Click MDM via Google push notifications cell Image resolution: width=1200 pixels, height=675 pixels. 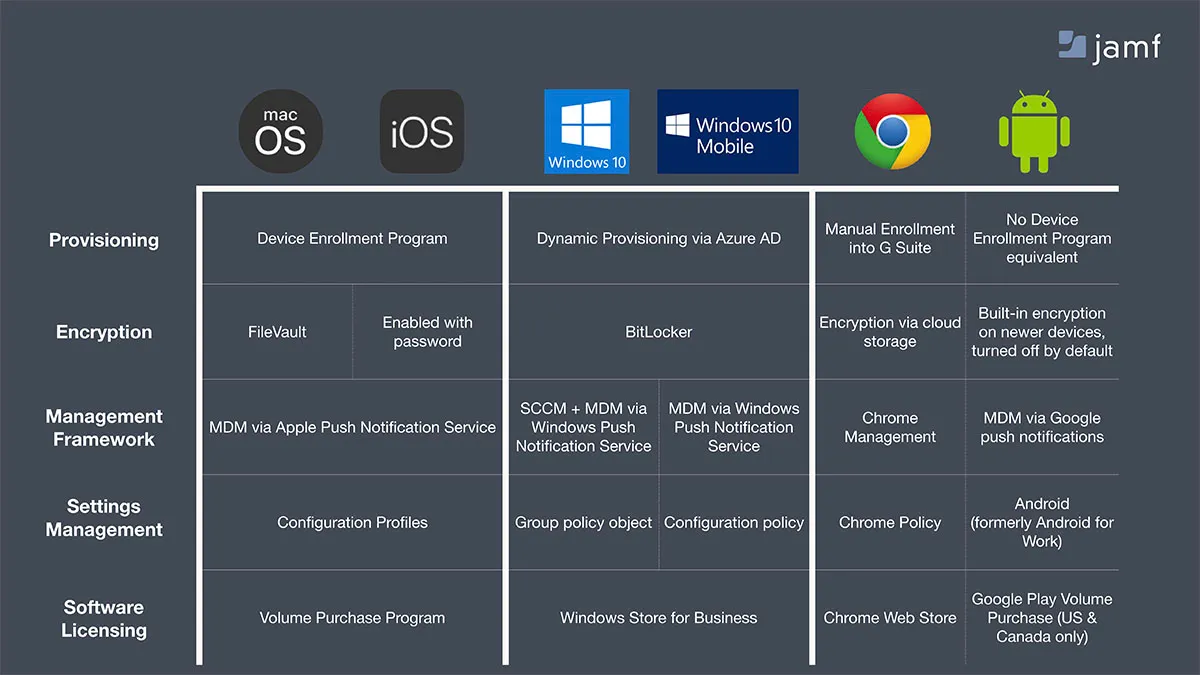pyautogui.click(x=1042, y=427)
